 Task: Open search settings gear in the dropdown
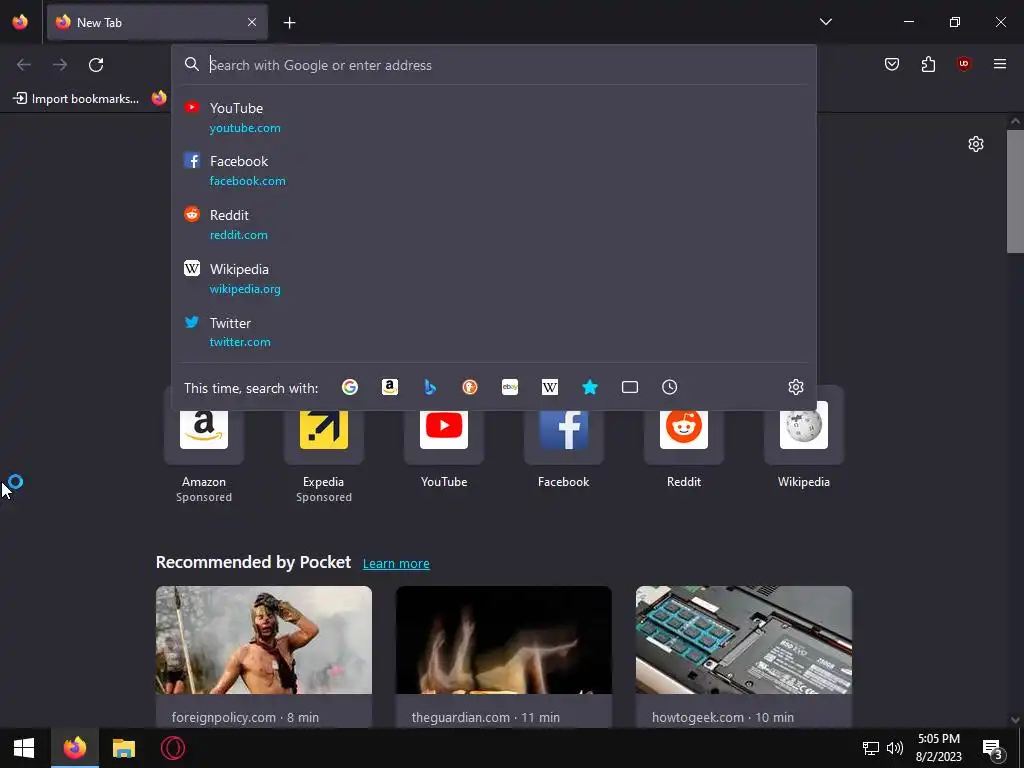[x=795, y=387]
